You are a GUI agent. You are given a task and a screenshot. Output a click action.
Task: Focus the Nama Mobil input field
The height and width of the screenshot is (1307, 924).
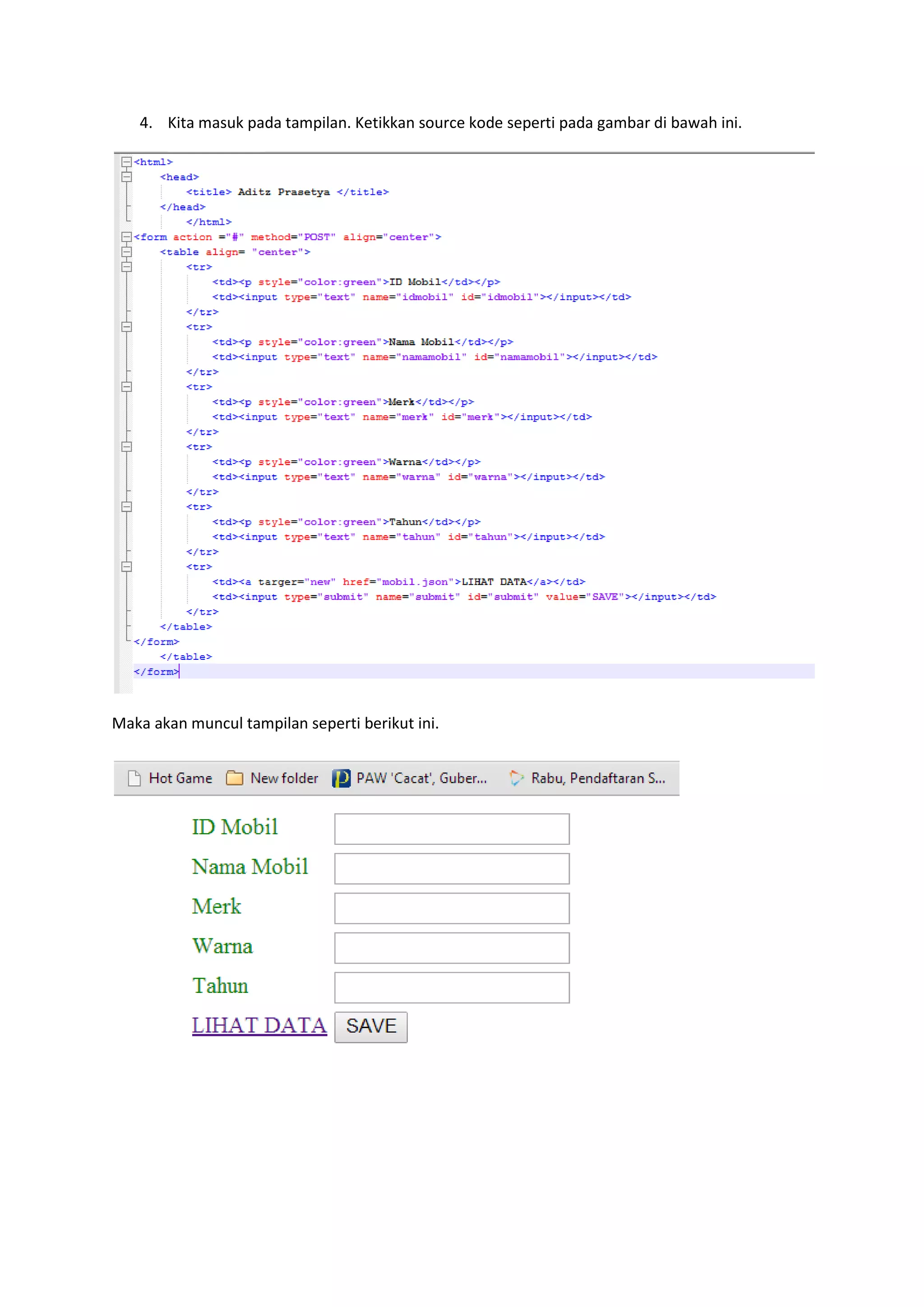point(452,869)
